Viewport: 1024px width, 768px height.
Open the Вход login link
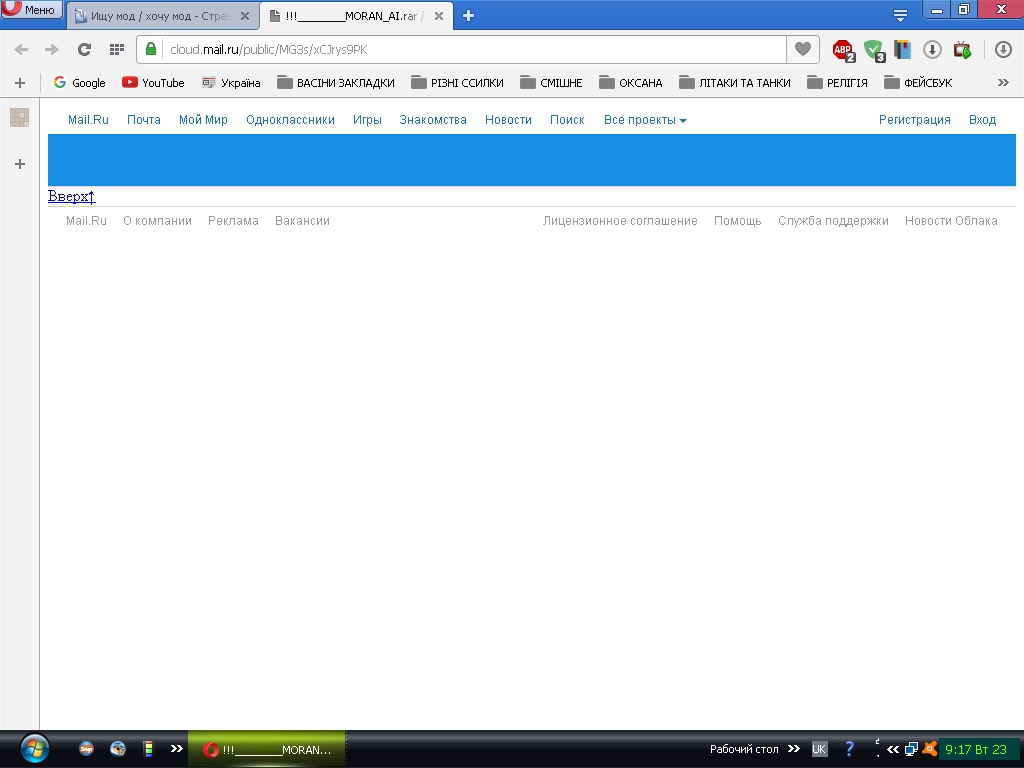click(982, 120)
